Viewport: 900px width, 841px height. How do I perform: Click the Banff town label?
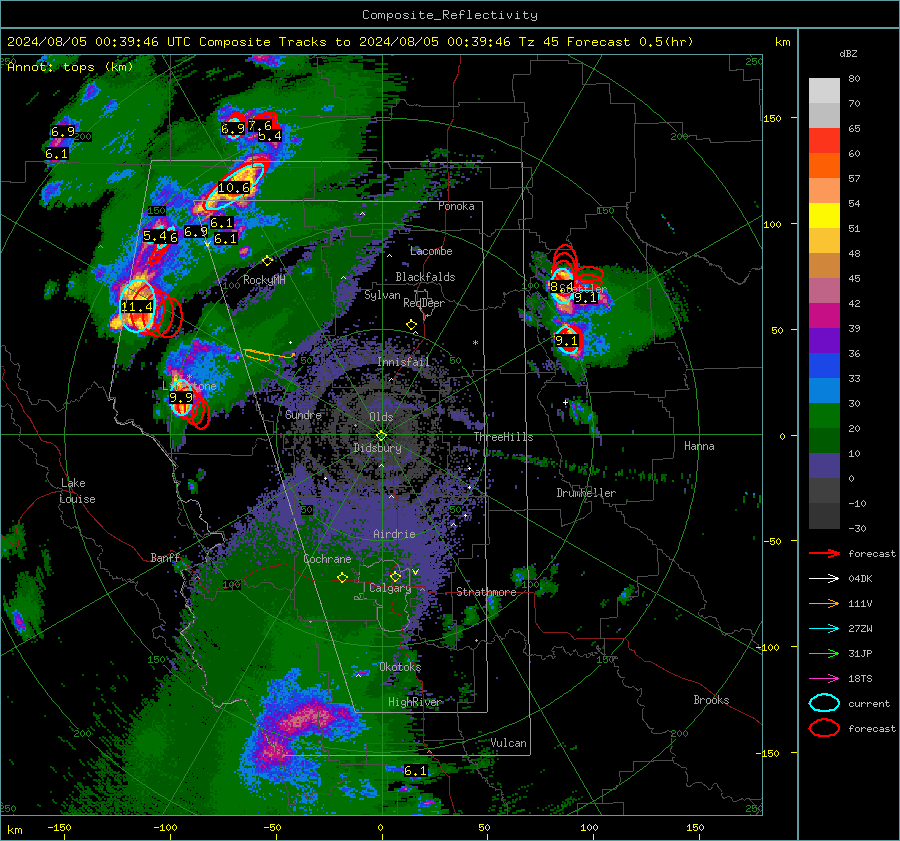(x=165, y=557)
